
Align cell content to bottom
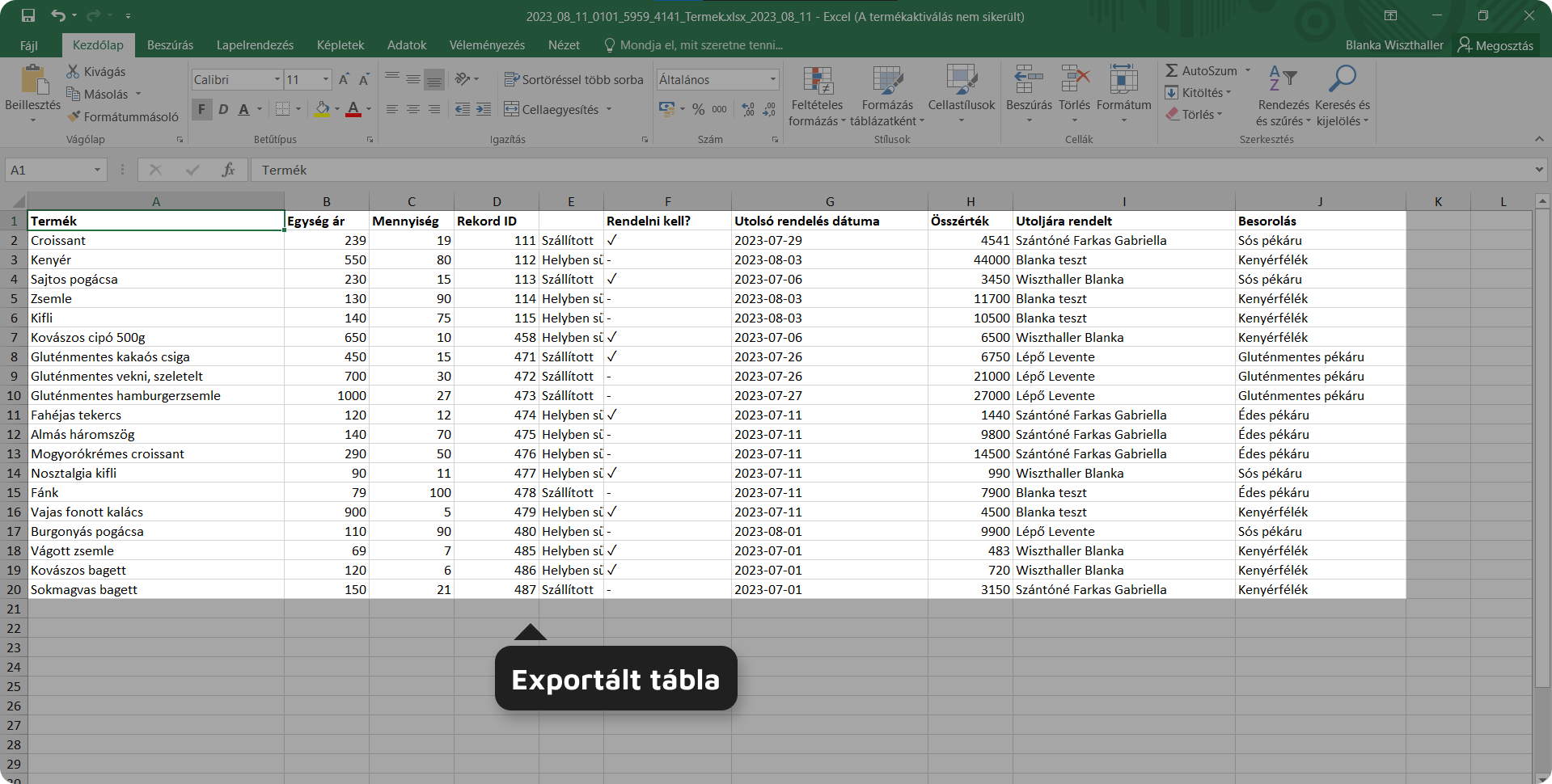[434, 79]
